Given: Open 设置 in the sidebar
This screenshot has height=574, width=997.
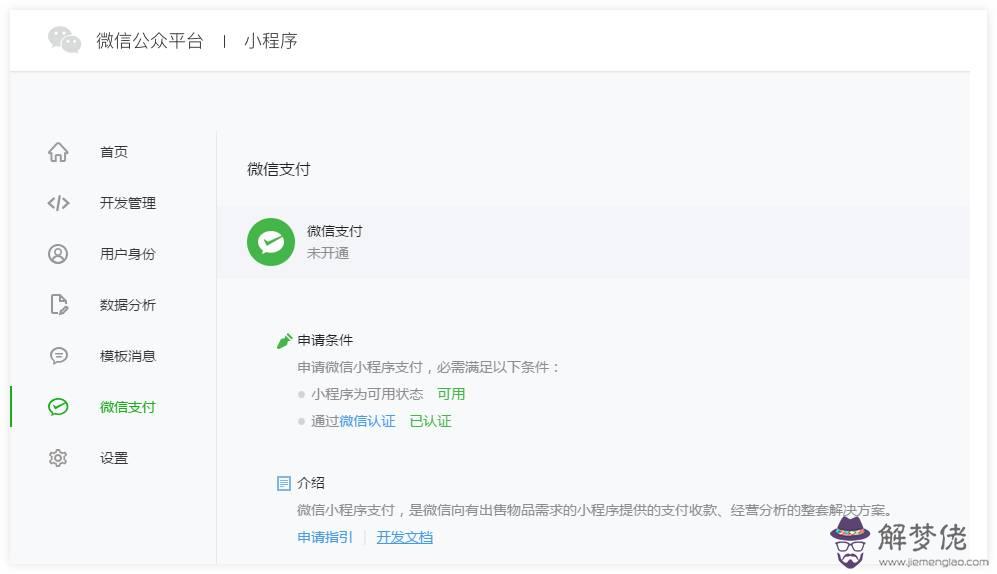Looking at the screenshot, I should pos(114,458).
